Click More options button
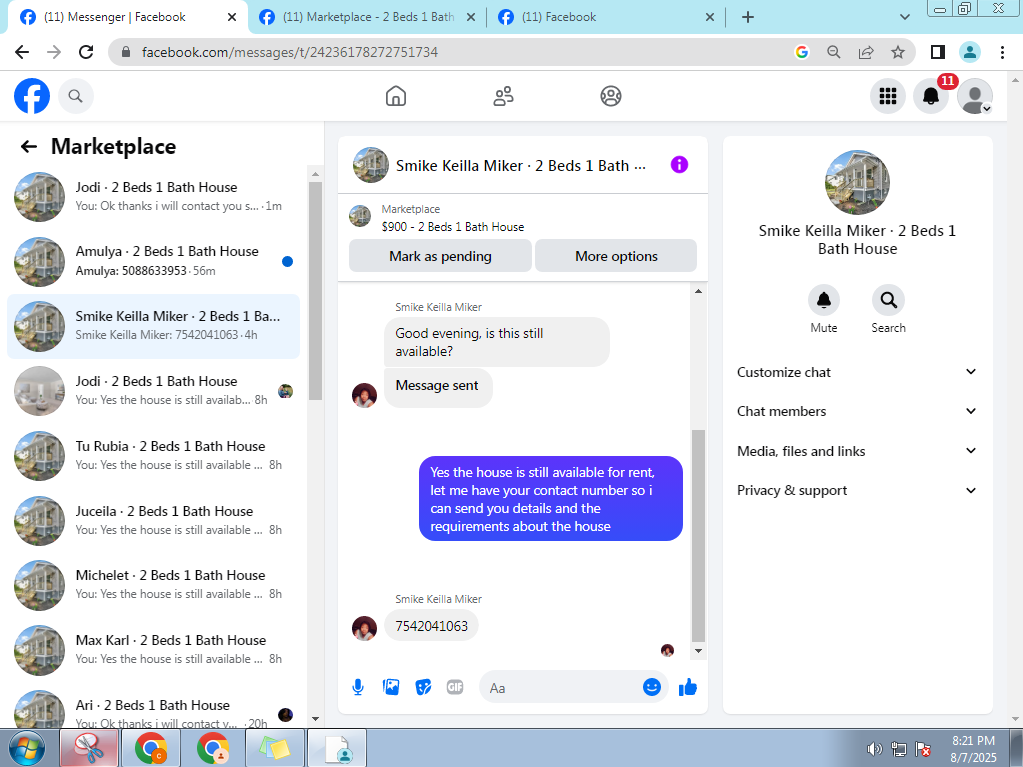 coord(616,256)
